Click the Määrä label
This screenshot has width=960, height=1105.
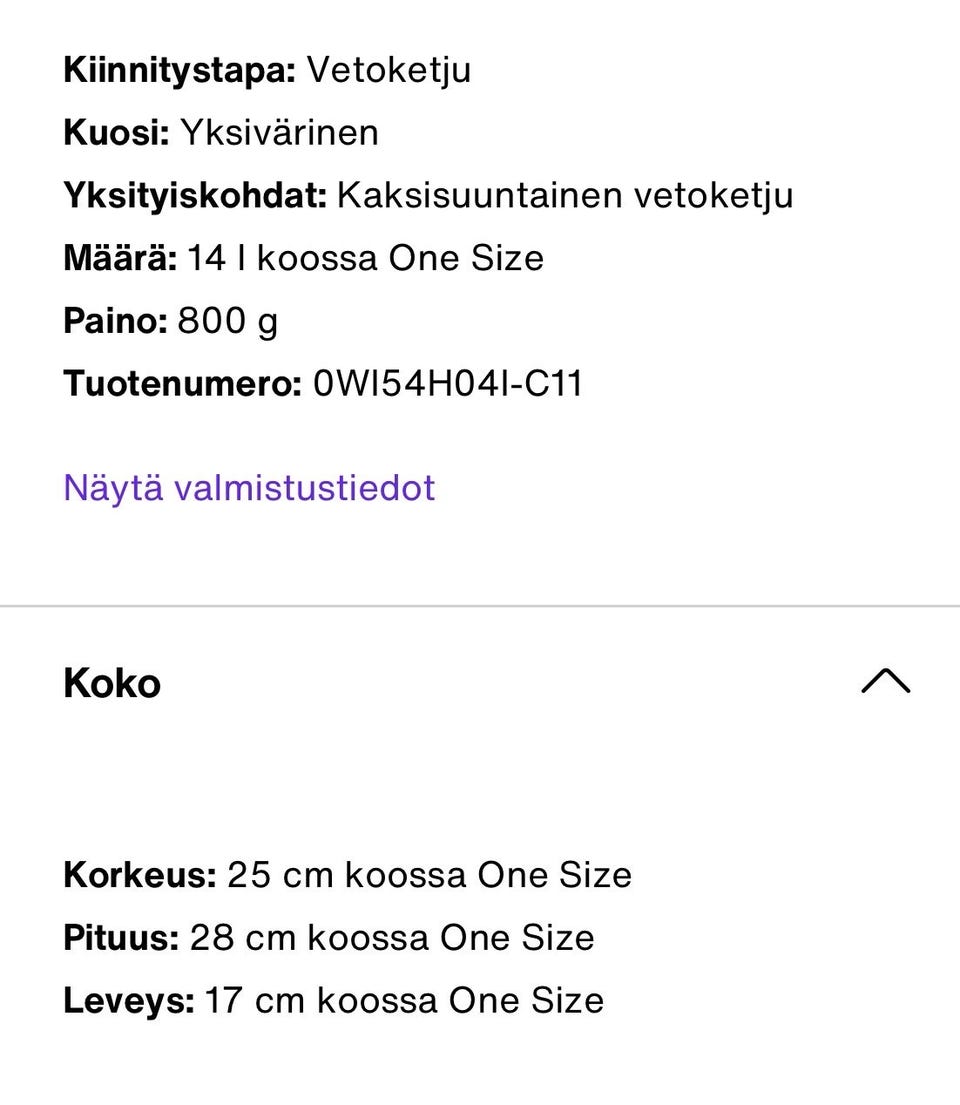pyautogui.click(x=120, y=259)
